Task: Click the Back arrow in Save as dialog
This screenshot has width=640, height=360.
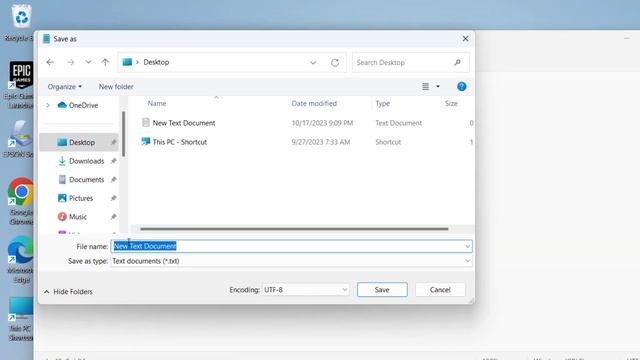Action: coord(50,62)
